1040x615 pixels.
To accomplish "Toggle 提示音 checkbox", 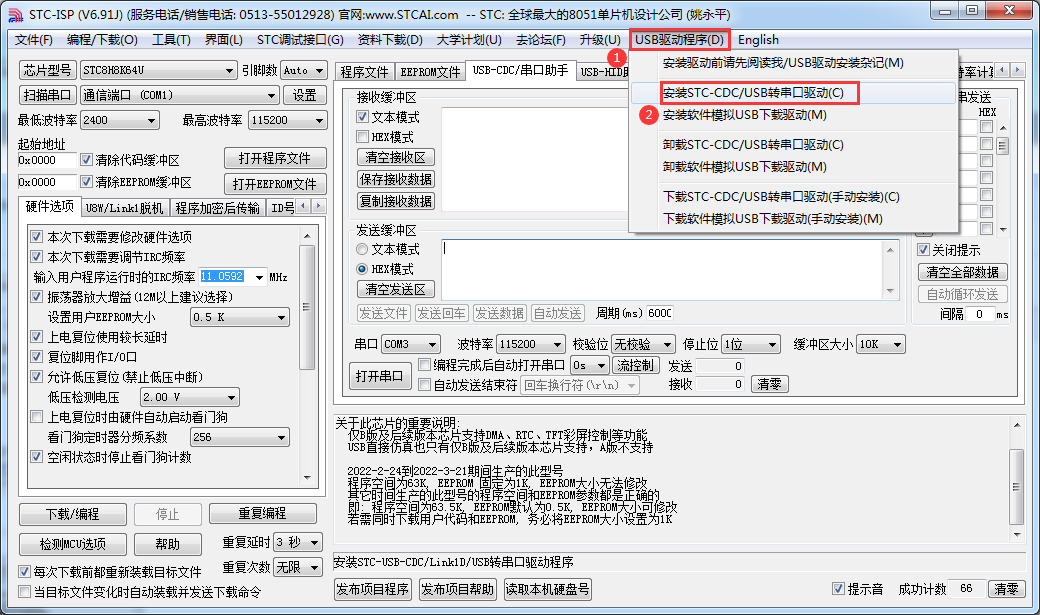I will [x=838, y=588].
